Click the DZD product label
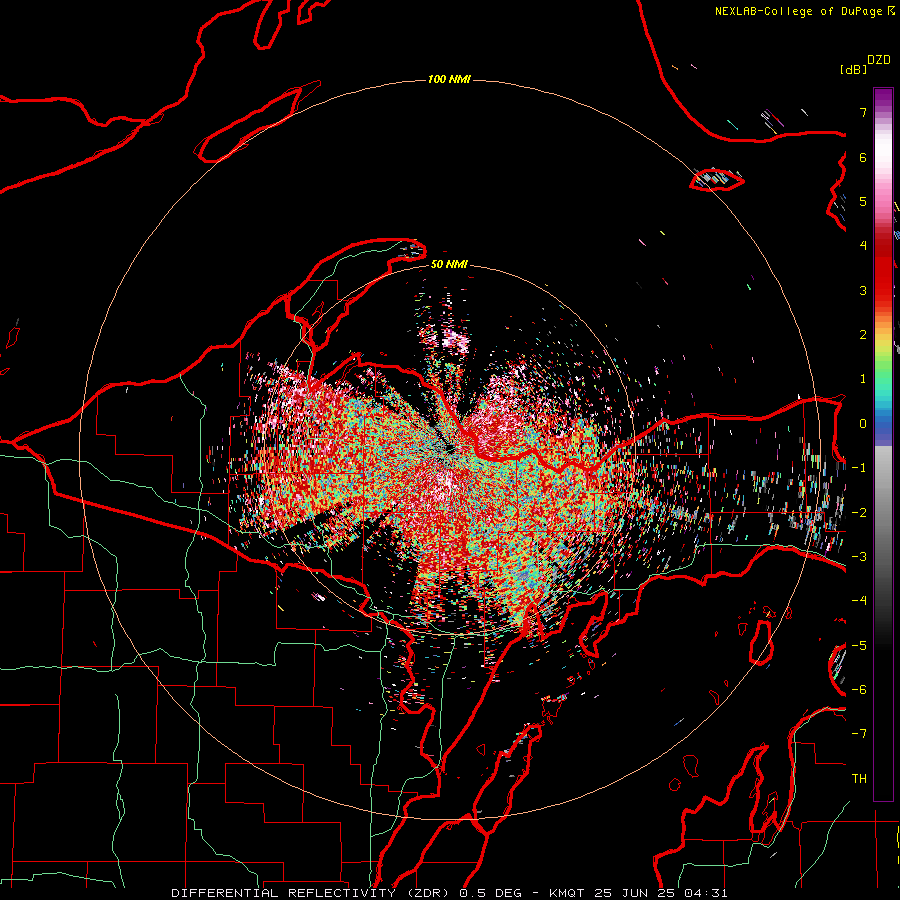Screen dimensions: 900x900 (878, 60)
